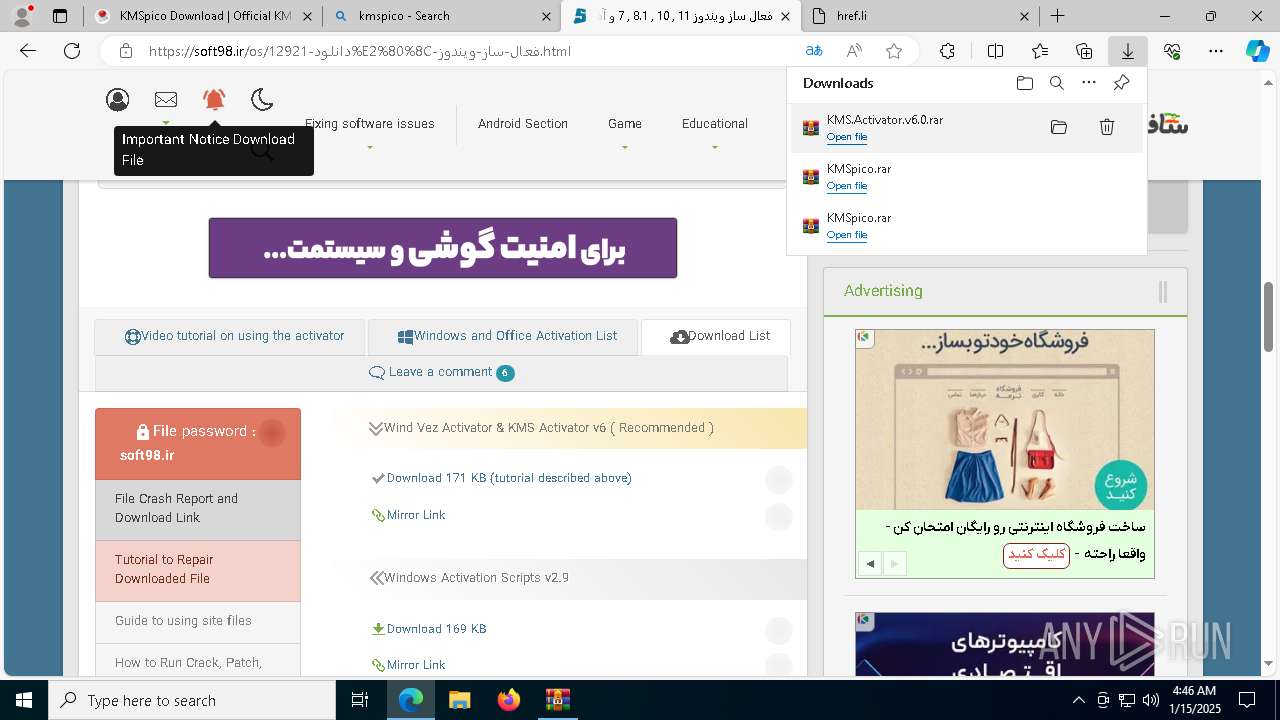Image resolution: width=1280 pixels, height=720 pixels.
Task: Open WinRAR from the taskbar
Action: point(557,700)
